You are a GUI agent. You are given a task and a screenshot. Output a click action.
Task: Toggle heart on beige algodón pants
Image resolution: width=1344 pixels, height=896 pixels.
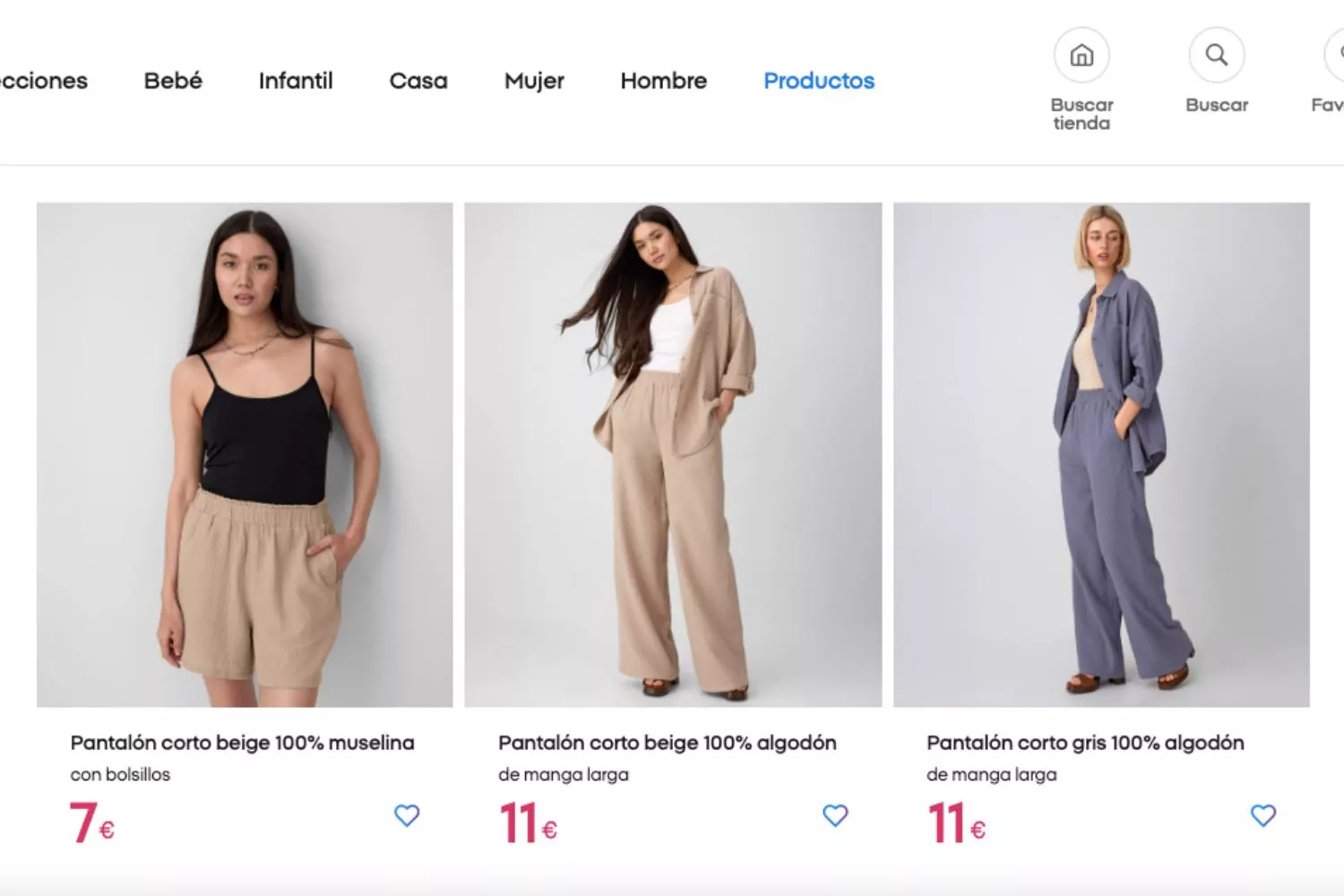click(835, 815)
